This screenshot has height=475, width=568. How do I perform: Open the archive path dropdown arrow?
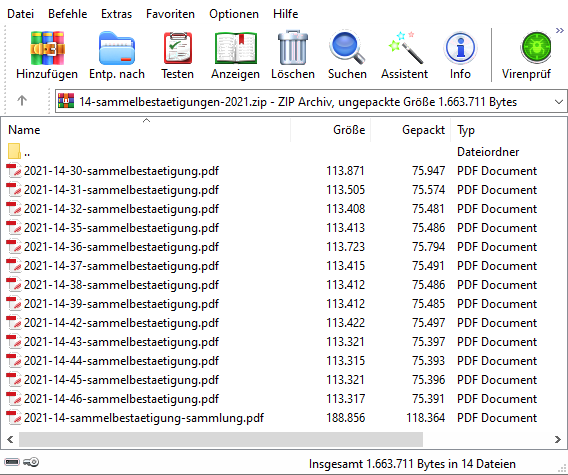[x=559, y=102]
